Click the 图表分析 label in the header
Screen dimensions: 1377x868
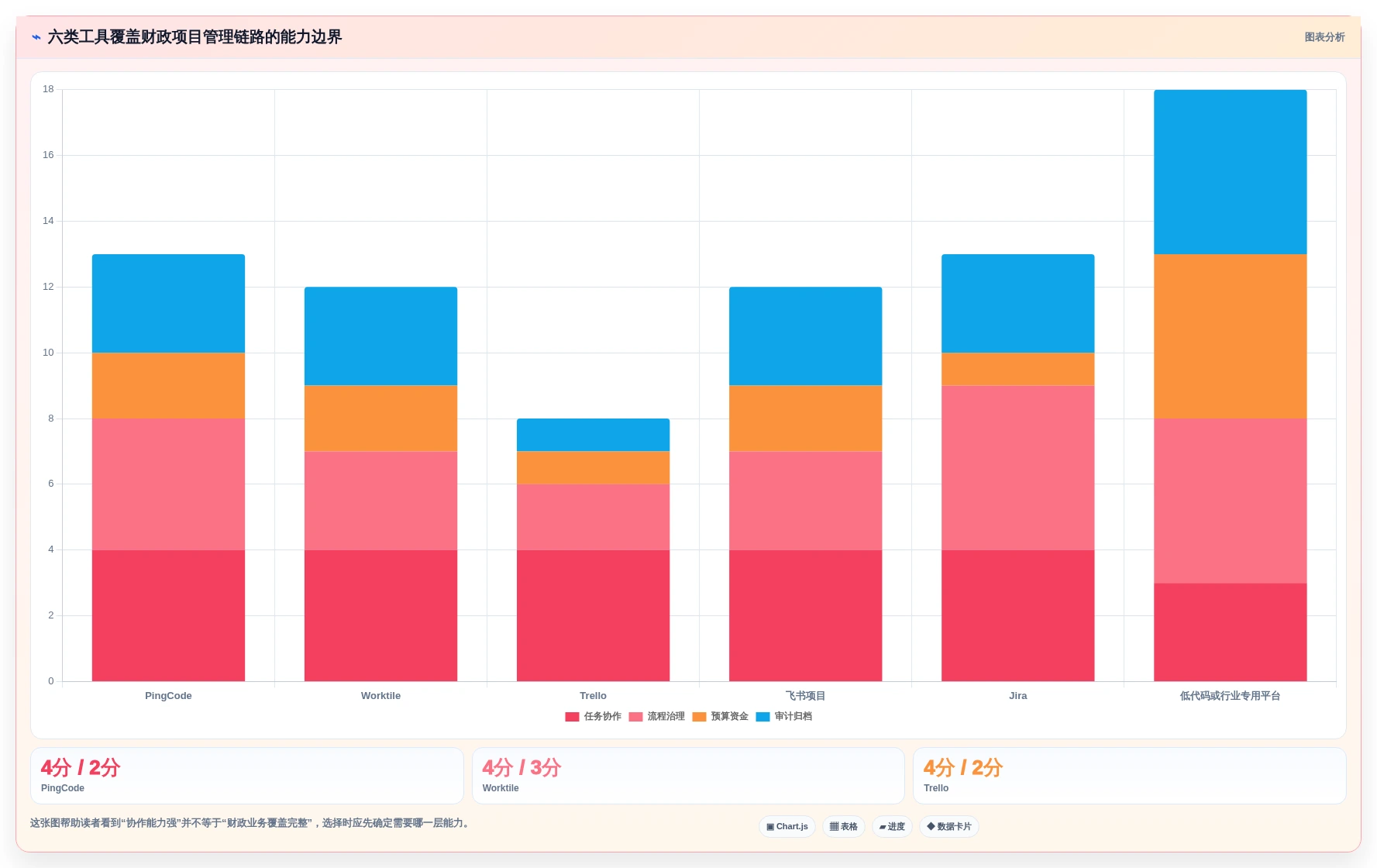(x=1324, y=37)
